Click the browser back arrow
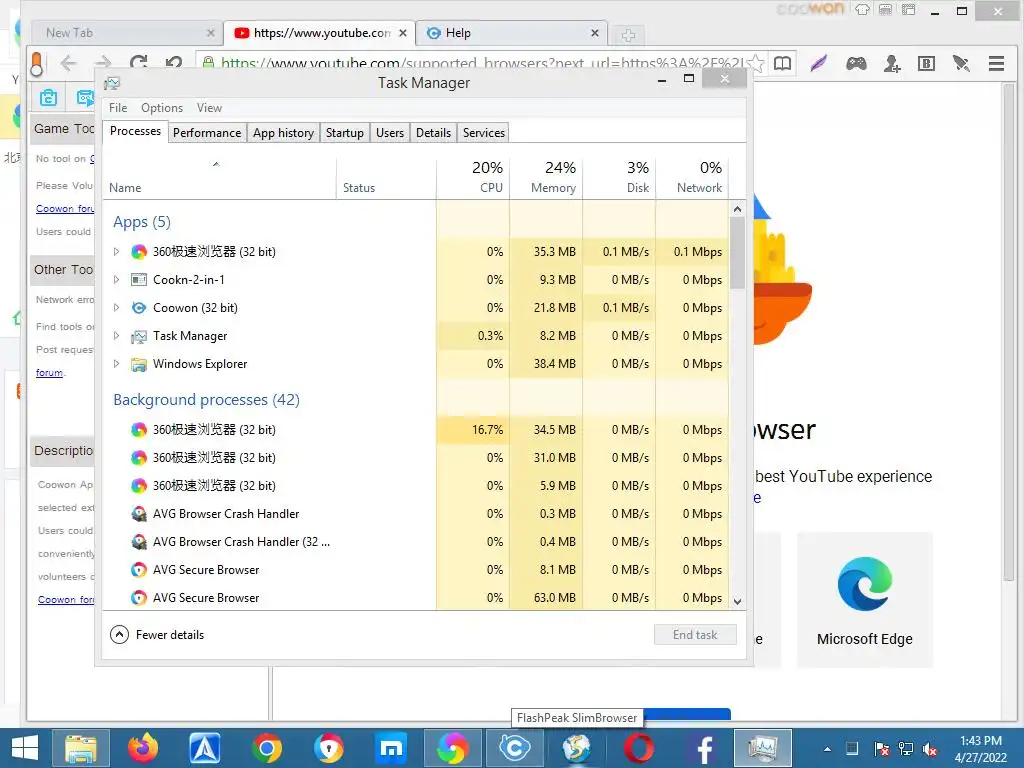 point(69,63)
